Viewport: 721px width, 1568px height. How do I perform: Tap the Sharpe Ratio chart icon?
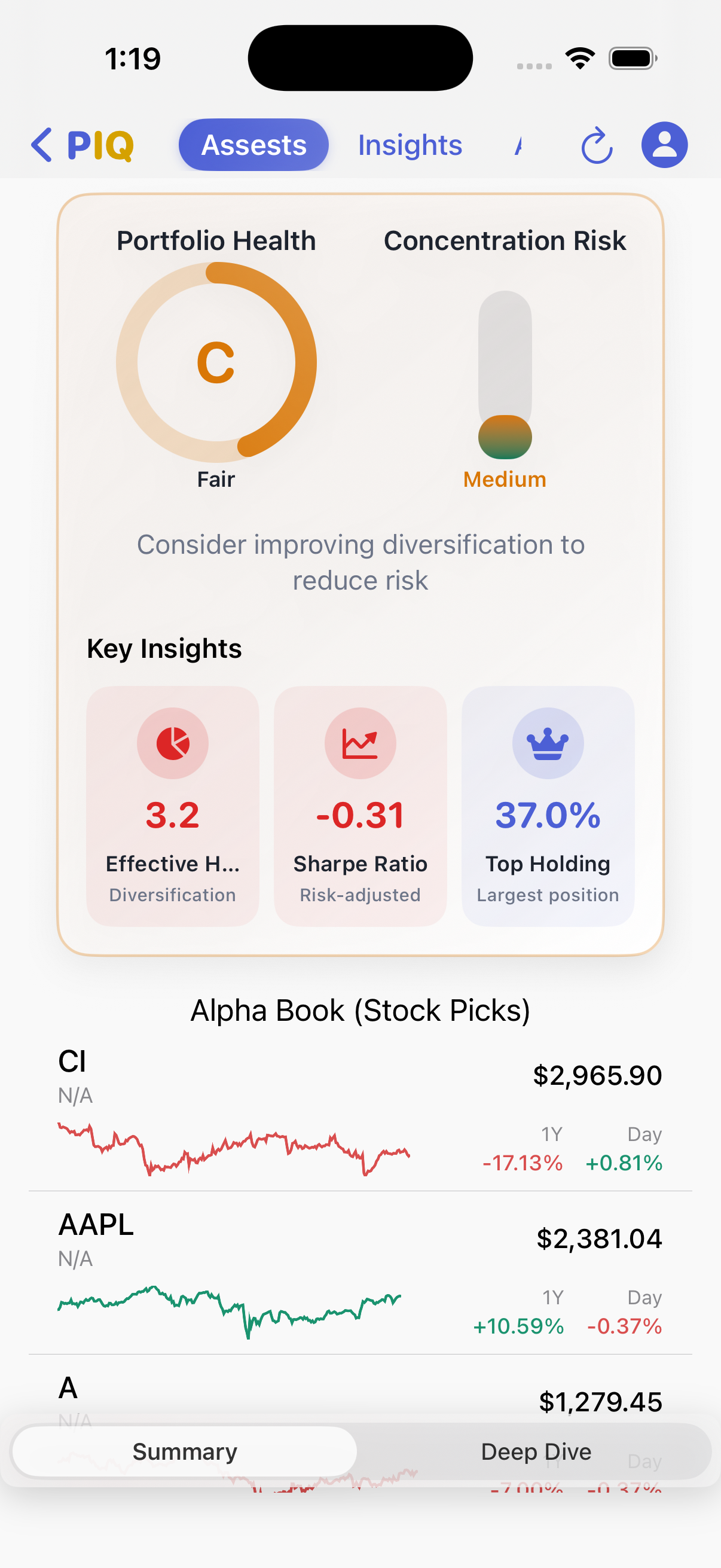(x=360, y=743)
